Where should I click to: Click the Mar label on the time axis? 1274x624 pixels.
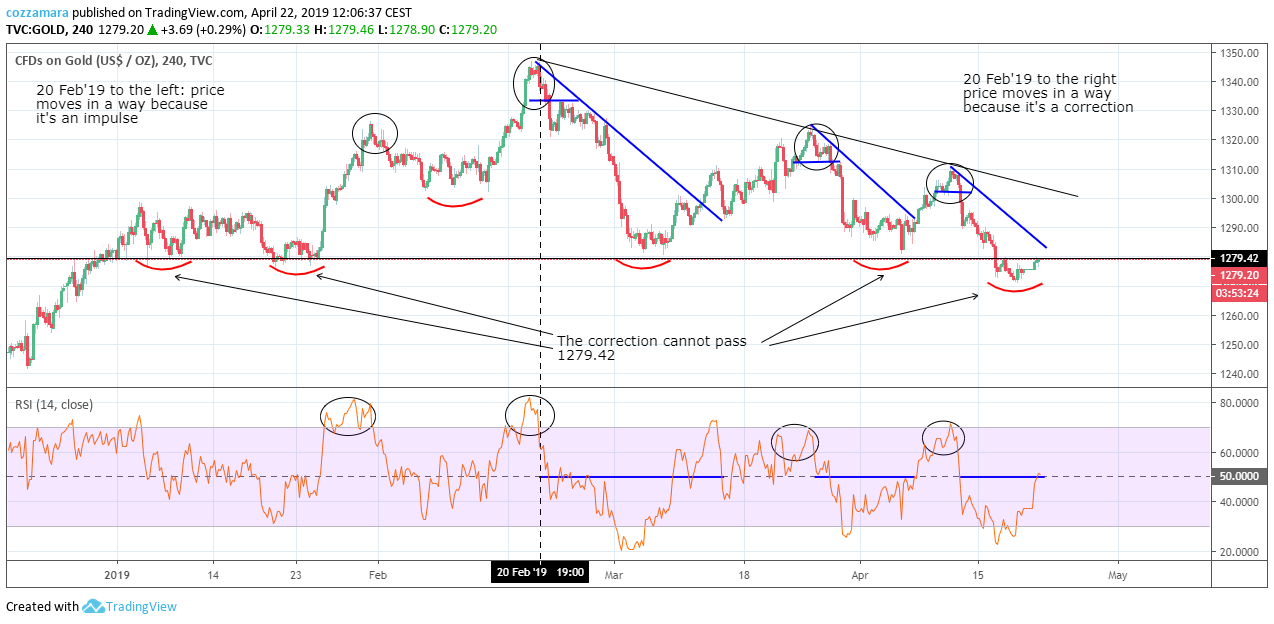(613, 575)
